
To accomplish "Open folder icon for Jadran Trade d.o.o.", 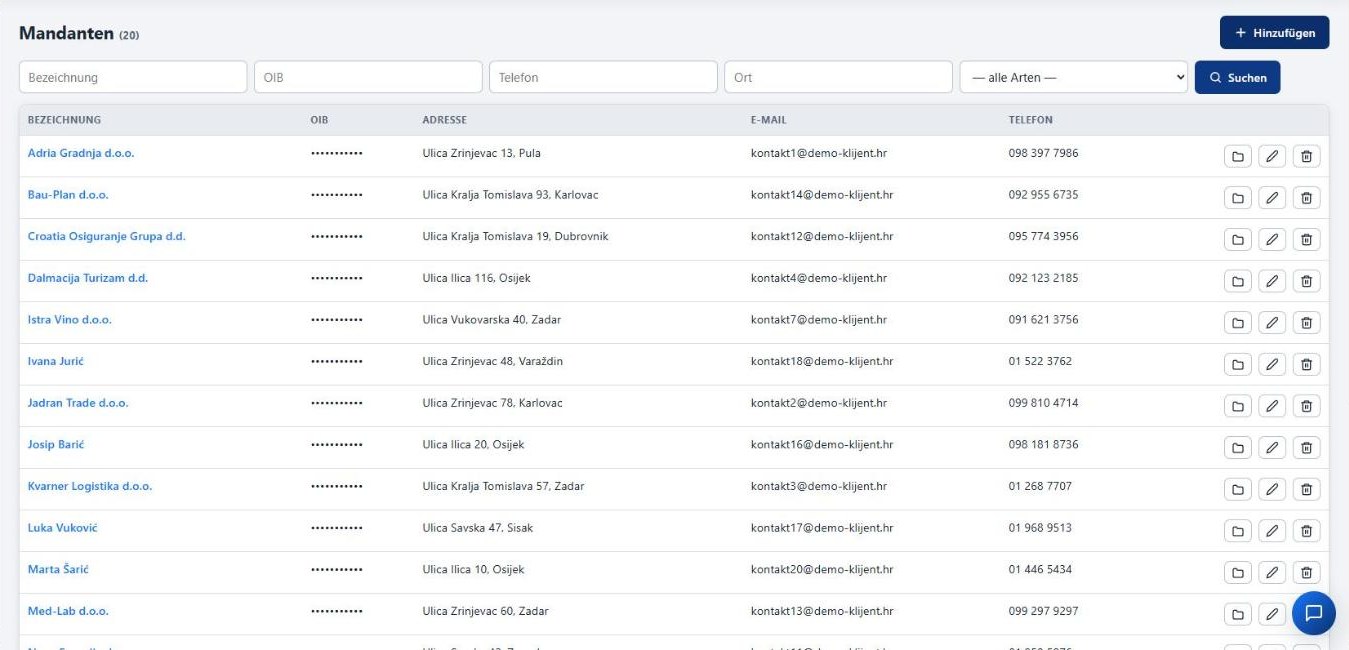I will (x=1237, y=407).
